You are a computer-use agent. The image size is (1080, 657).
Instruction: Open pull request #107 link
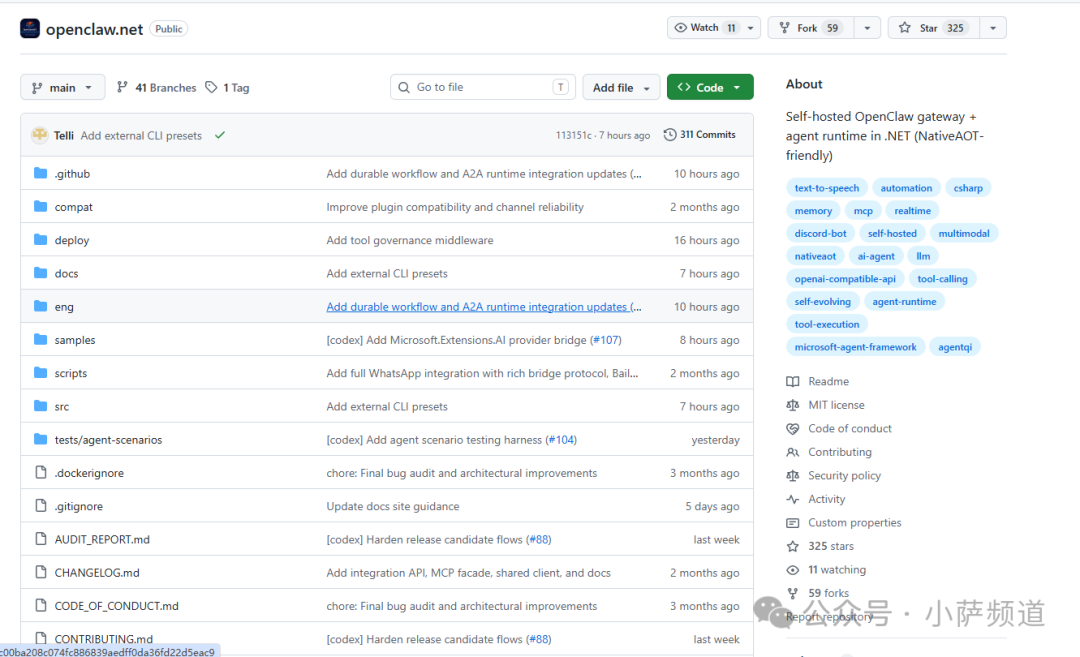[606, 340]
